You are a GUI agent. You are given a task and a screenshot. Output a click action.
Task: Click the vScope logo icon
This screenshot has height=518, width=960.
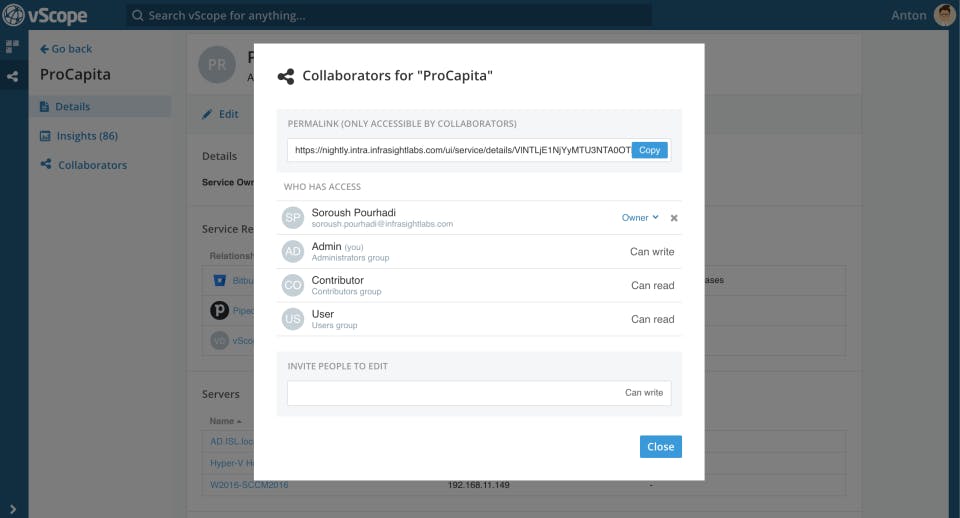[13, 15]
